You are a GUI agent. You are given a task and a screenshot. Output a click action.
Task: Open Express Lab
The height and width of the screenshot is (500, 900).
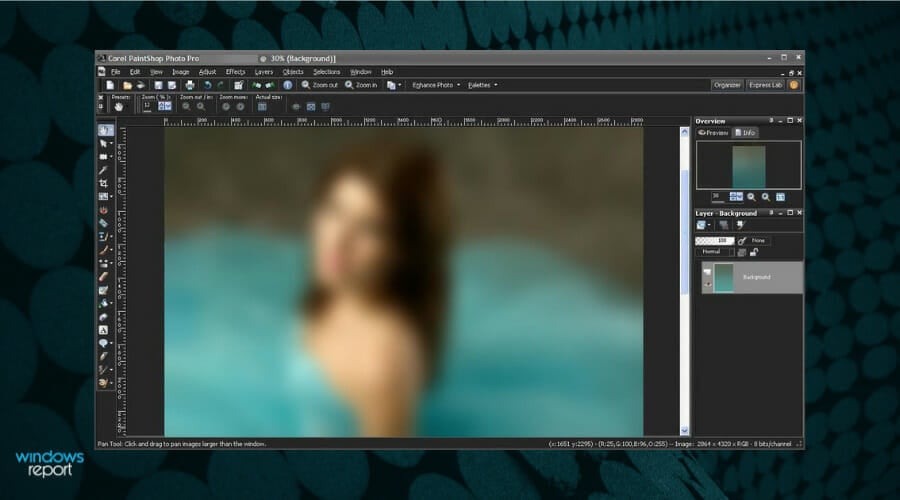pos(765,85)
